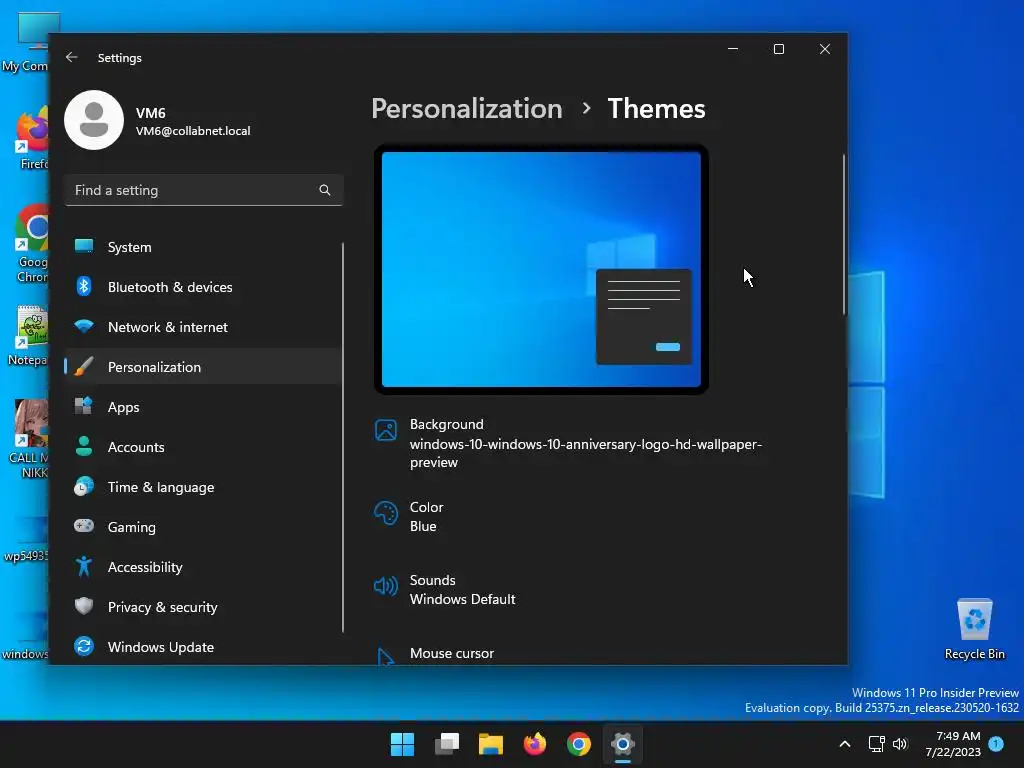Click the Background picture icon

[x=385, y=430]
